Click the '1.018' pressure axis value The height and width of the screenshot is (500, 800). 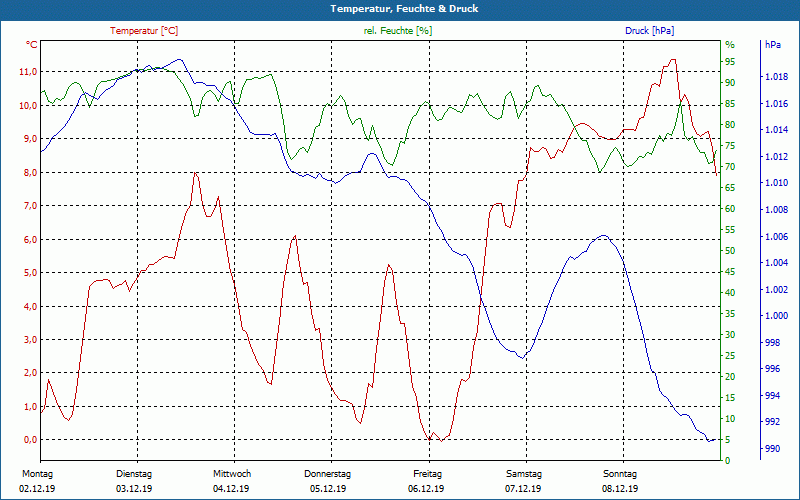(777, 77)
